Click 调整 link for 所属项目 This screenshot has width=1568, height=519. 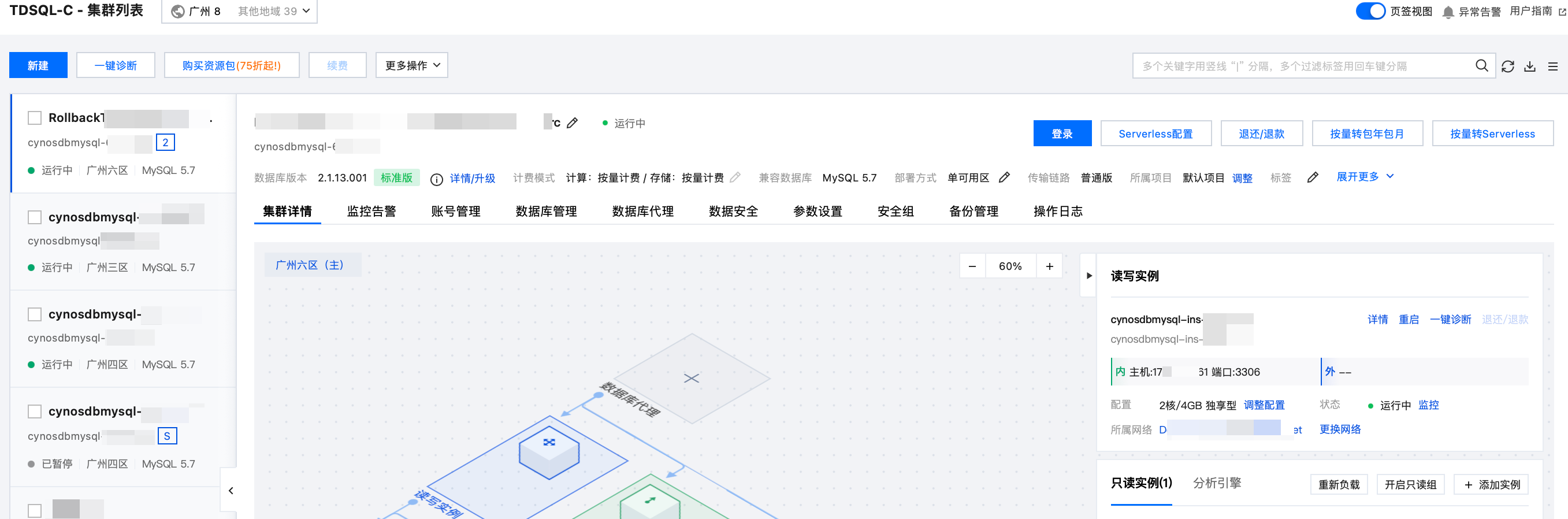pos(1242,179)
